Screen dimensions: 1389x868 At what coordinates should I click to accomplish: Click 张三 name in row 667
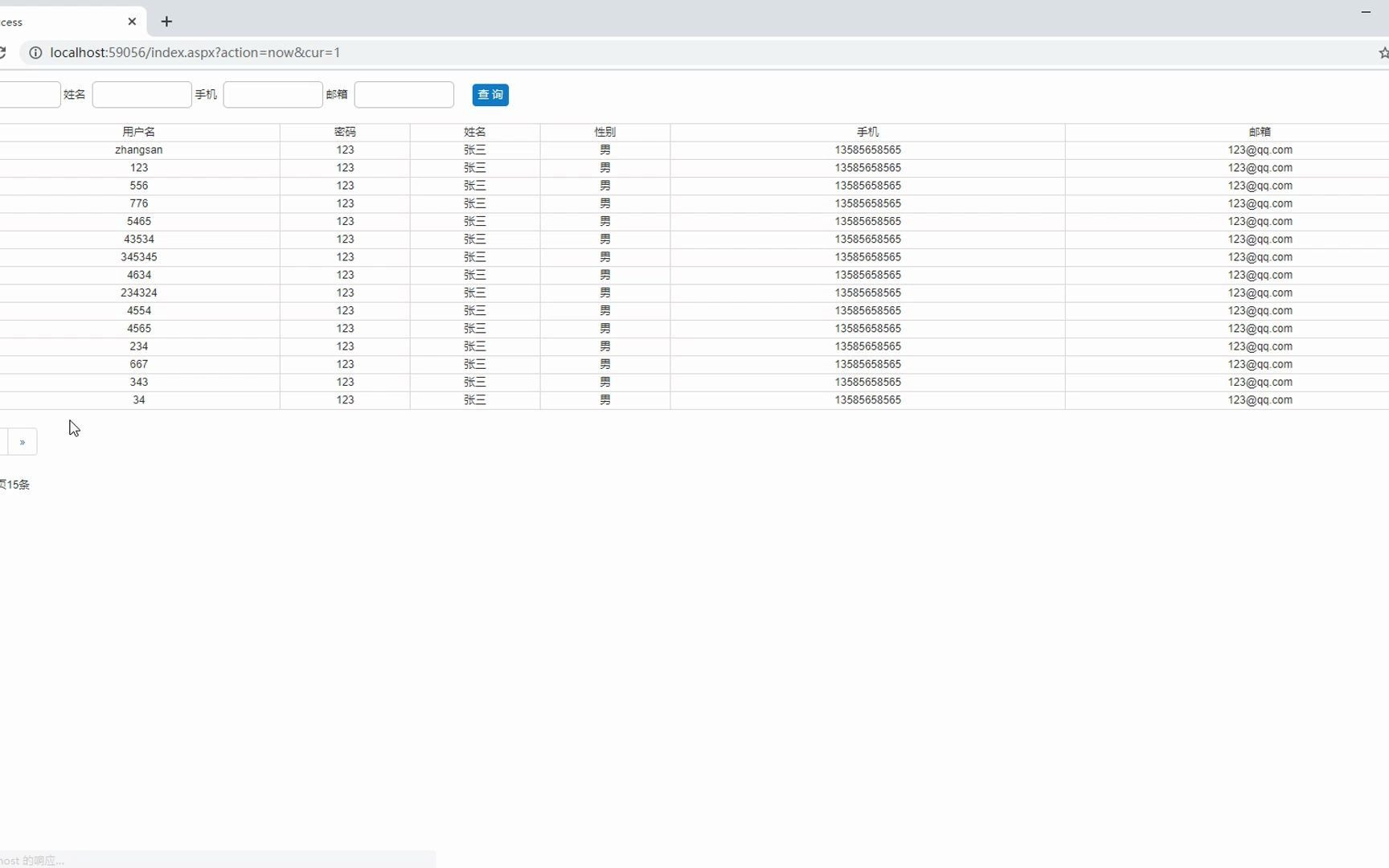(x=475, y=364)
